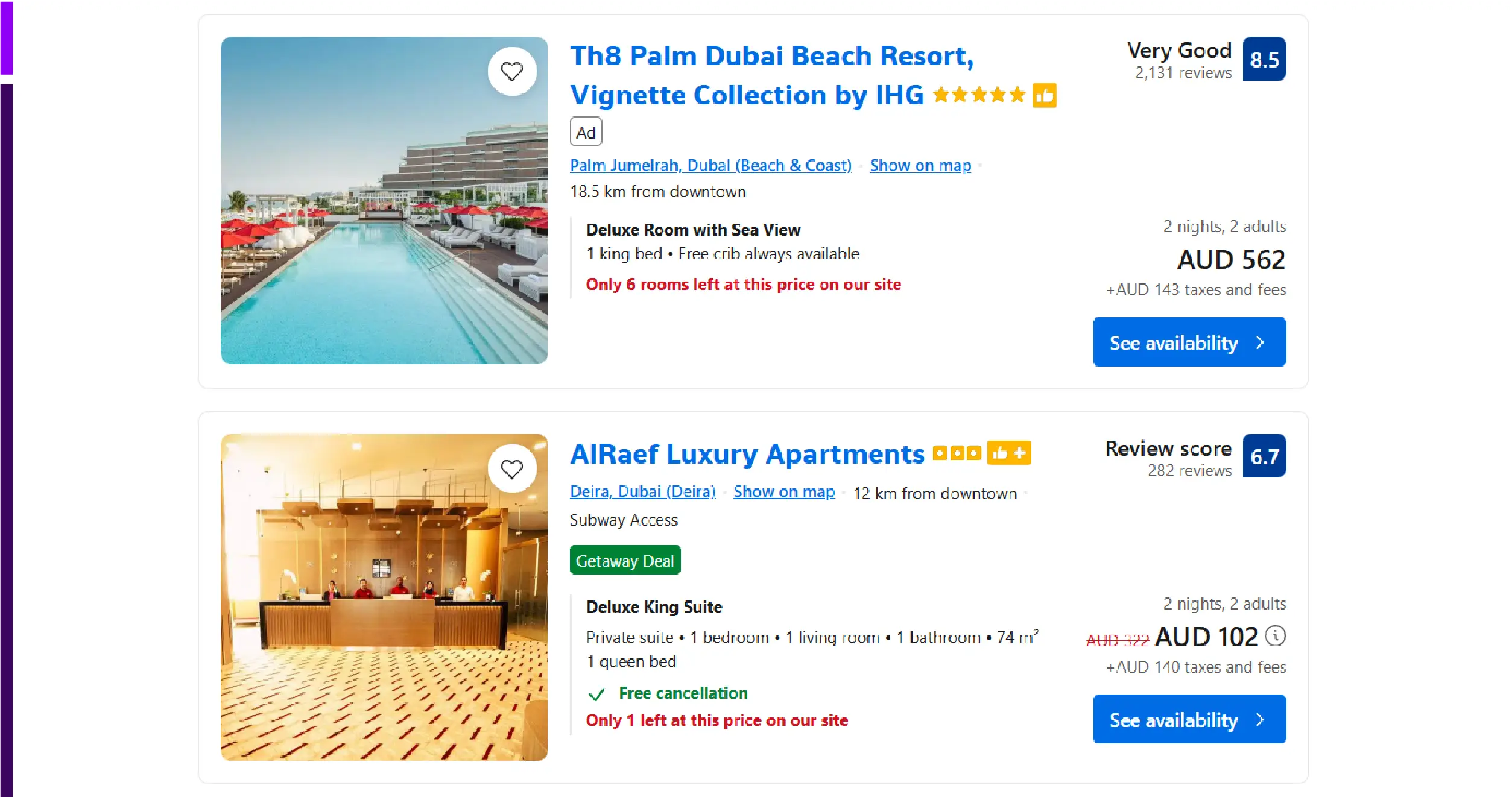The width and height of the screenshot is (1512, 797).
Task: Click the 6.7 review score badge
Action: coord(1265,456)
